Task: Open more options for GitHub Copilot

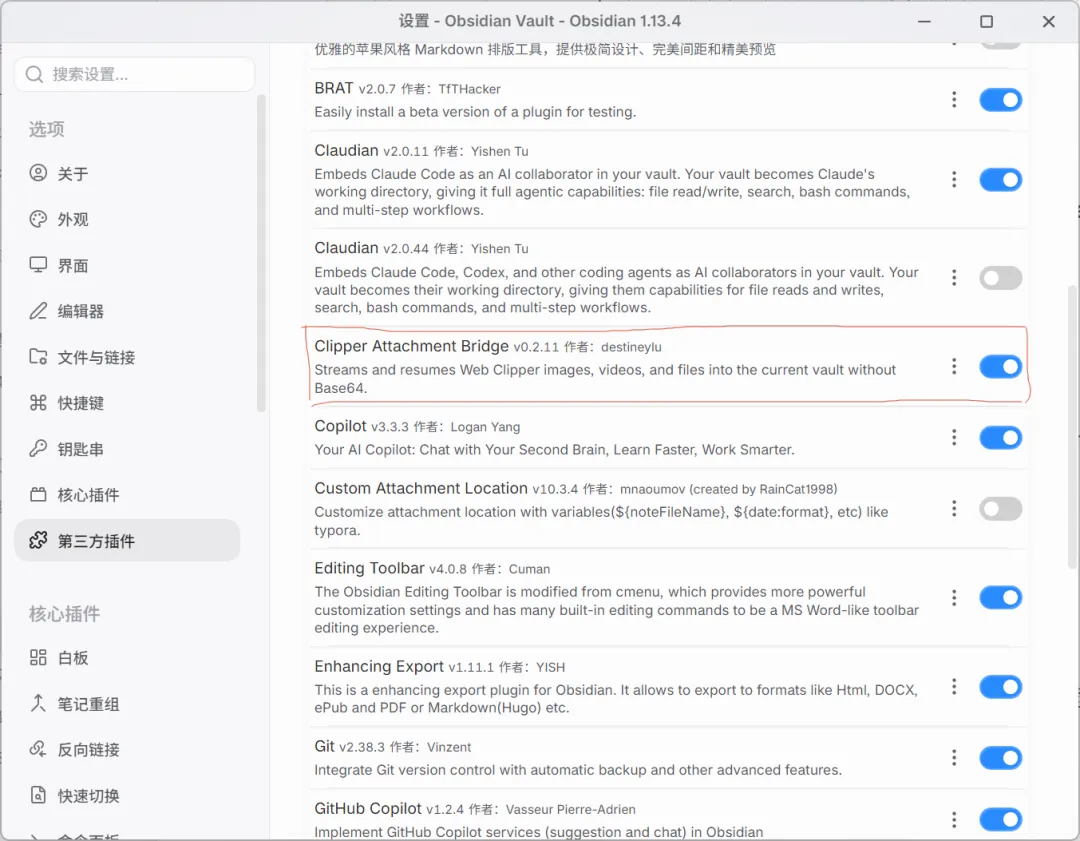Action: [954, 820]
